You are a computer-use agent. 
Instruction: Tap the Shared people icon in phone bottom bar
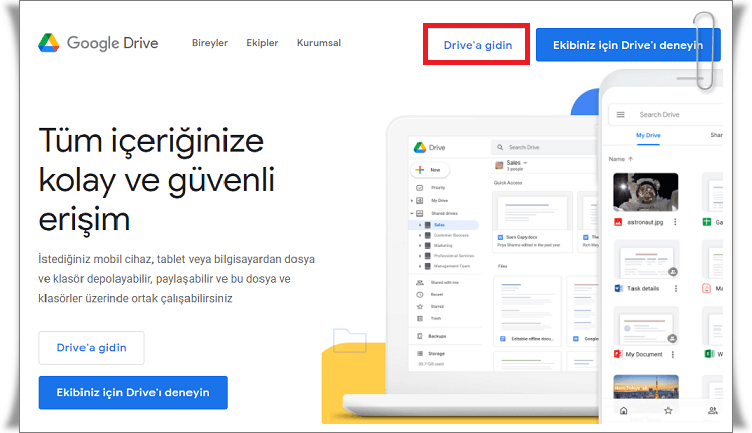pos(713,410)
